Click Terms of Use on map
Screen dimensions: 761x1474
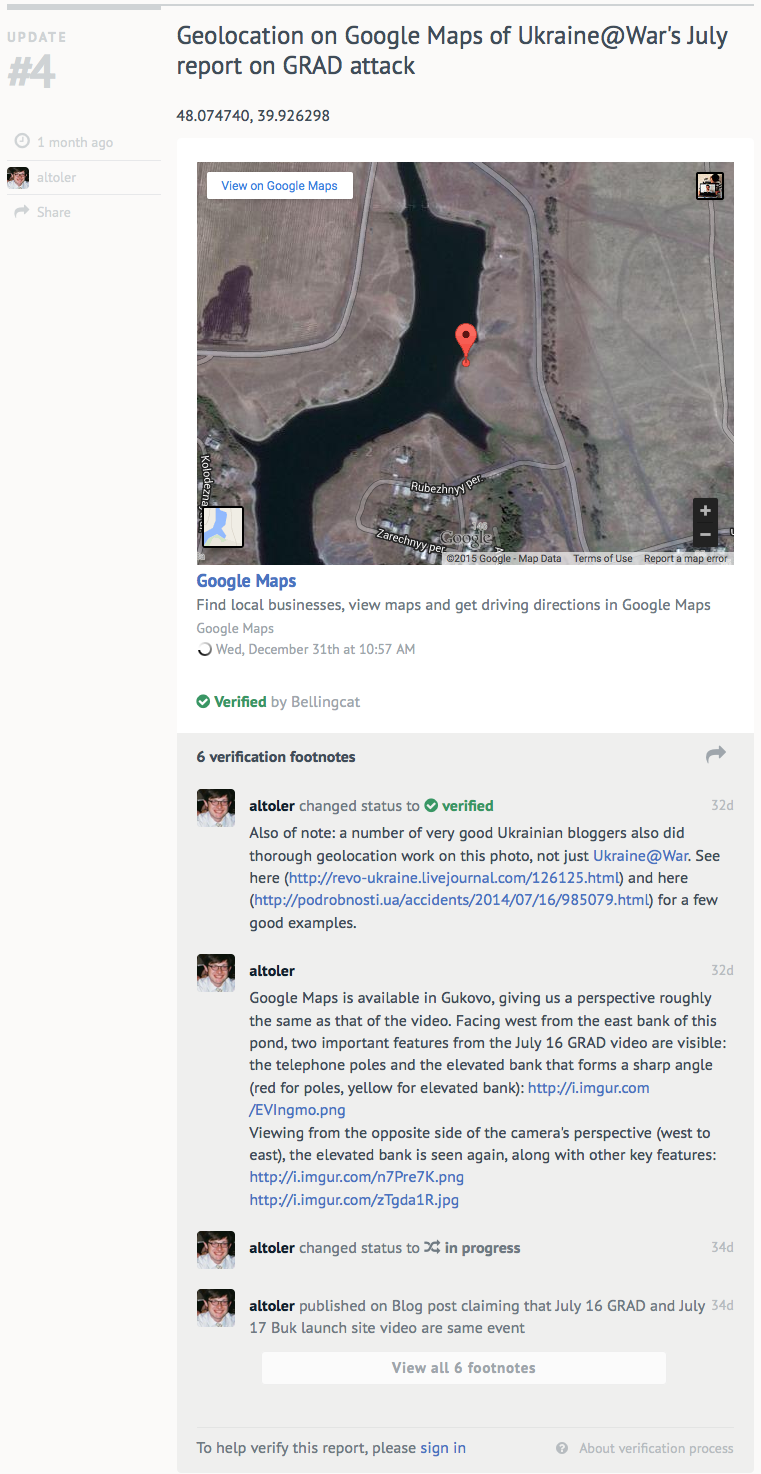[603, 559]
